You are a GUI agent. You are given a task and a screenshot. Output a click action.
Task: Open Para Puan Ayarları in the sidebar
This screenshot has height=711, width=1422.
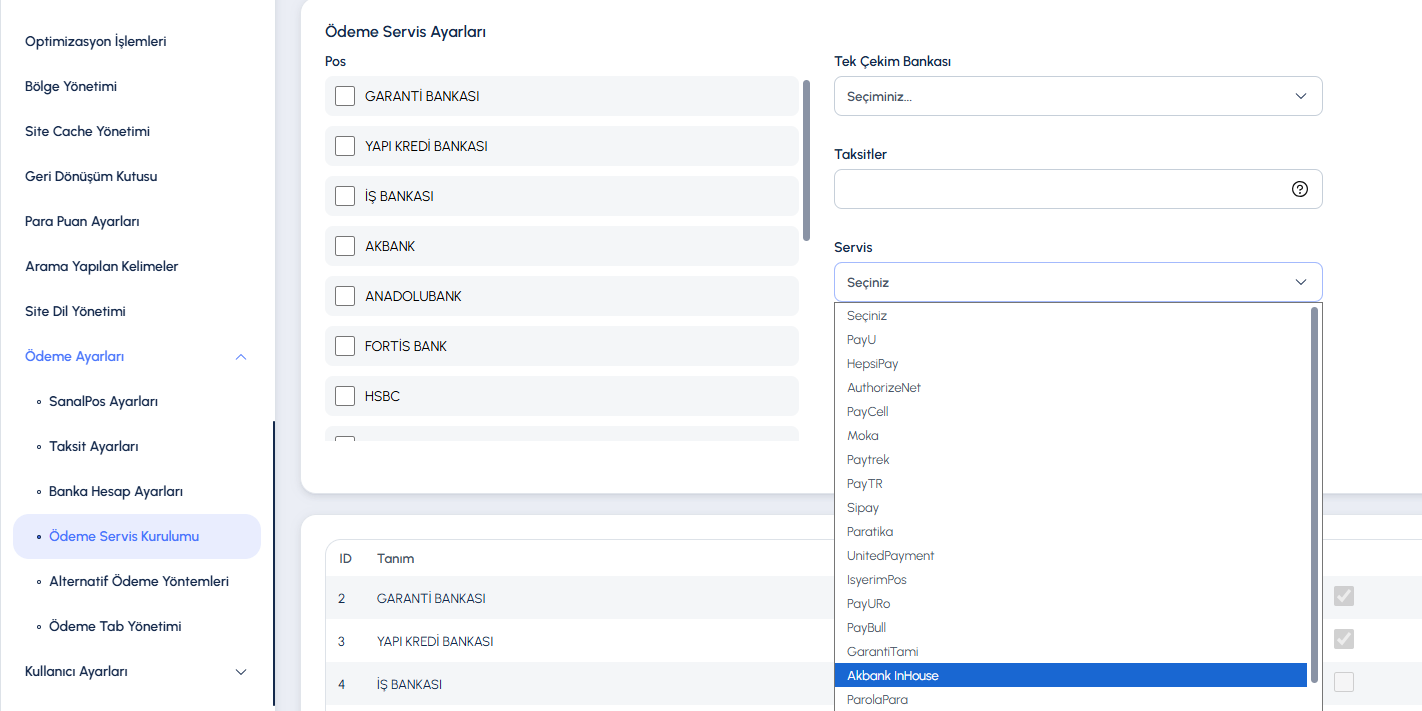click(82, 221)
